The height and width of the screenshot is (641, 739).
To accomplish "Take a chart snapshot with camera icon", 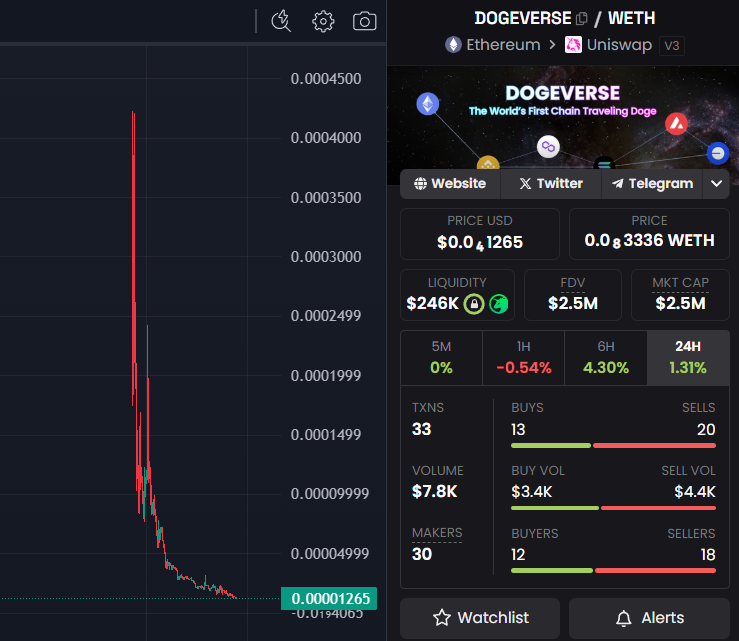I will click(365, 21).
